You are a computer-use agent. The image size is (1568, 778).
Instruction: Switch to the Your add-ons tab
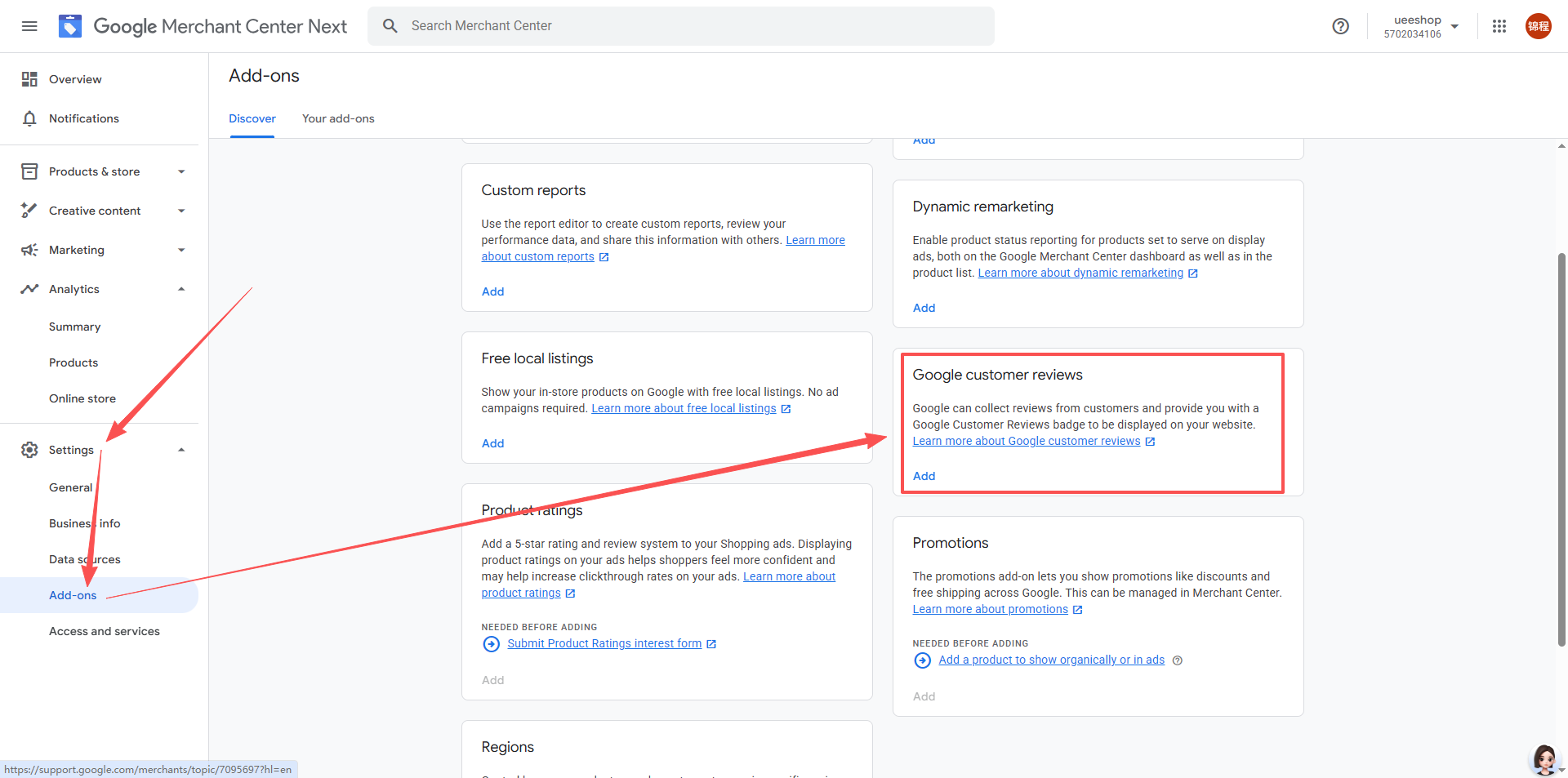pos(338,118)
